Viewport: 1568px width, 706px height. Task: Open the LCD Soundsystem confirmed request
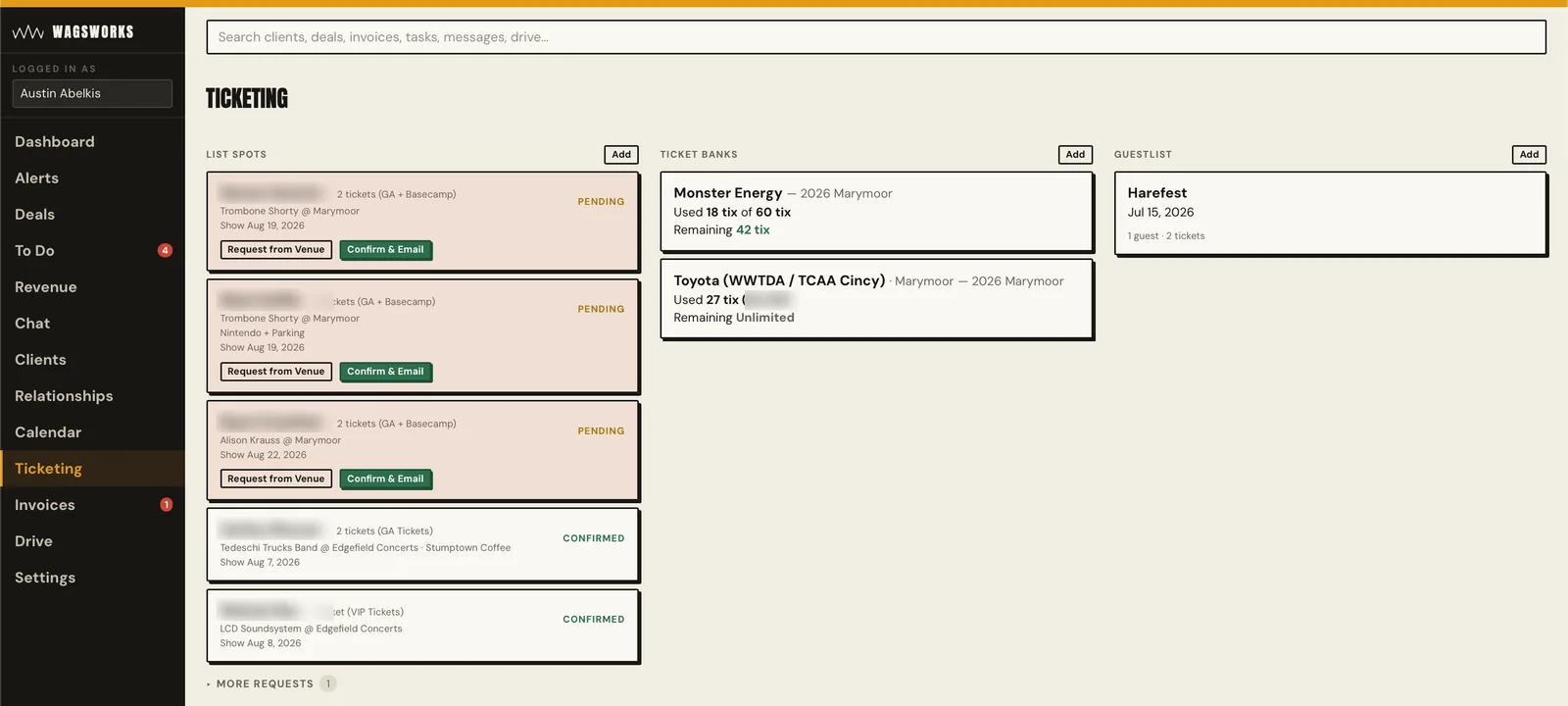tap(422, 627)
